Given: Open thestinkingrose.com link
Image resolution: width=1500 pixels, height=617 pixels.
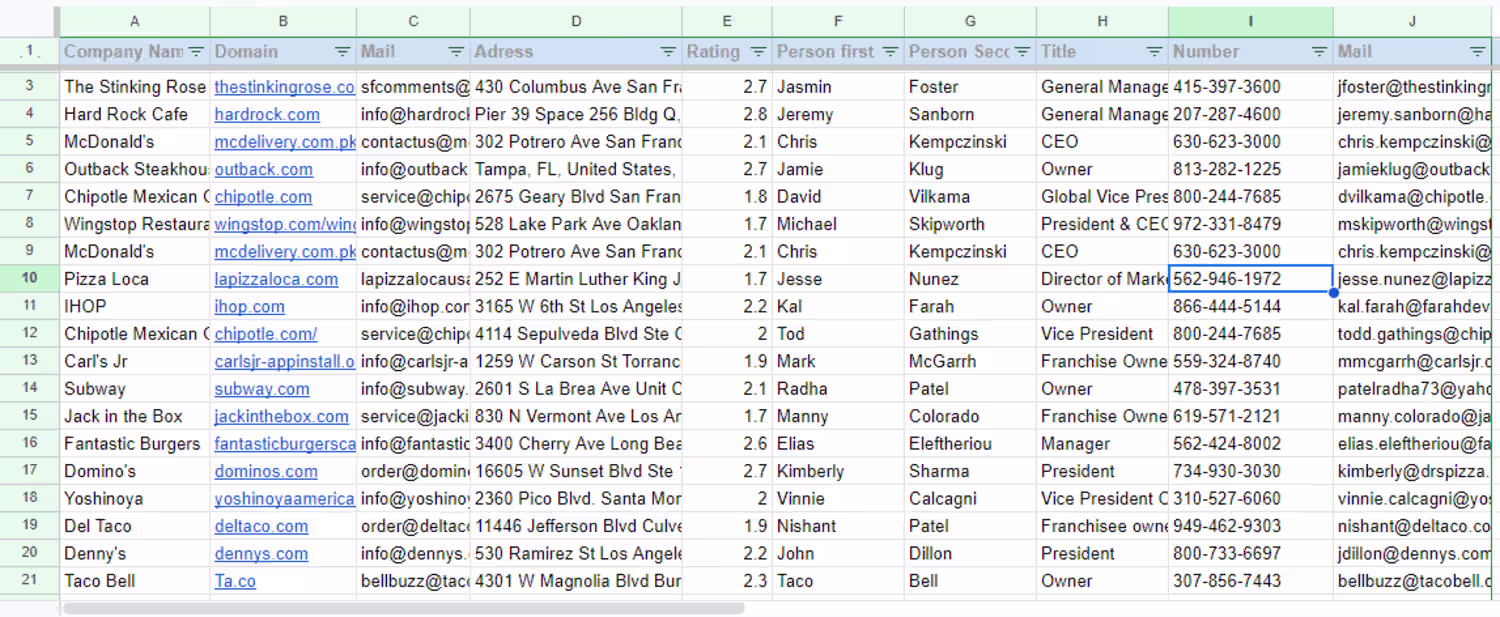Looking at the screenshot, I should coord(284,87).
